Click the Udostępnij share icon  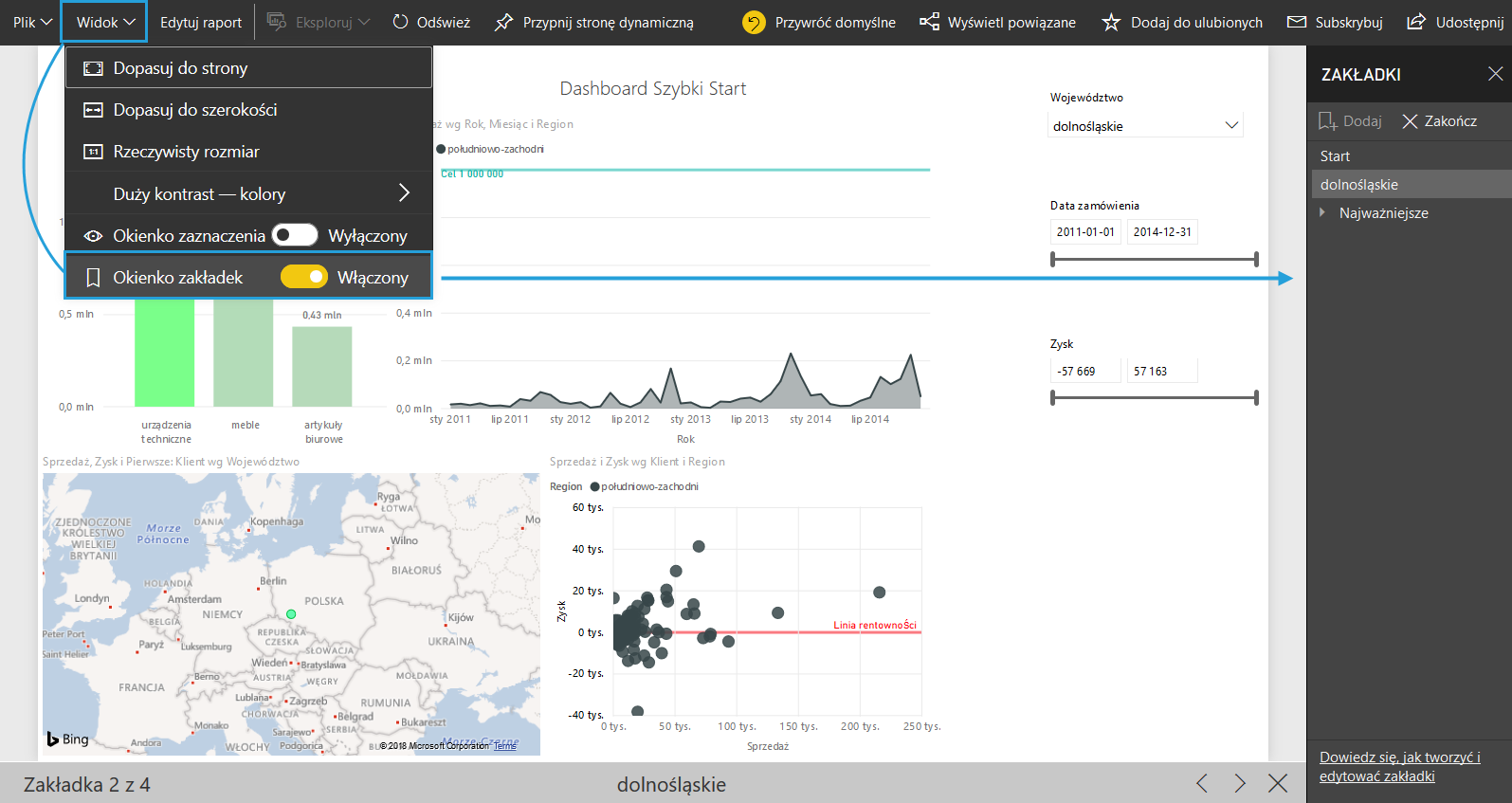(1415, 22)
